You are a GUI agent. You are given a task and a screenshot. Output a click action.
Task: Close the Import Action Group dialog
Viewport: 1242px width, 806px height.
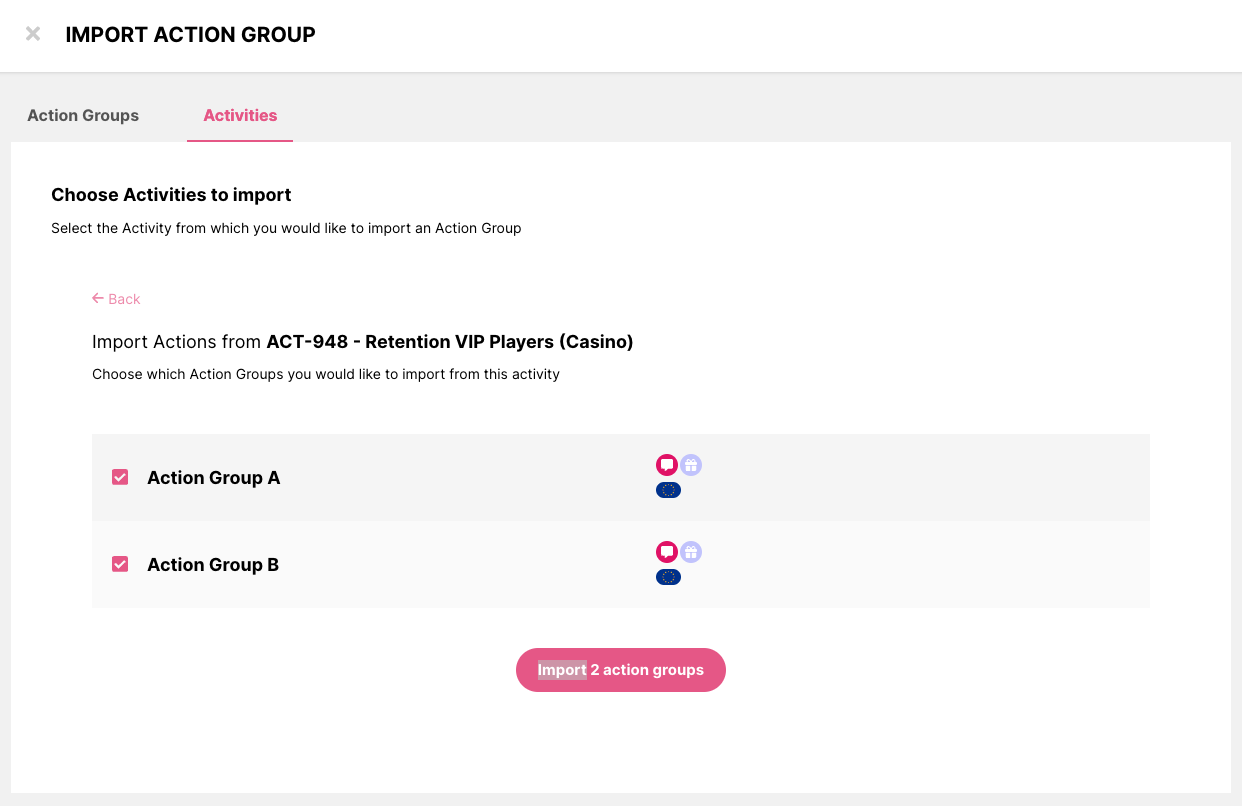click(x=33, y=34)
